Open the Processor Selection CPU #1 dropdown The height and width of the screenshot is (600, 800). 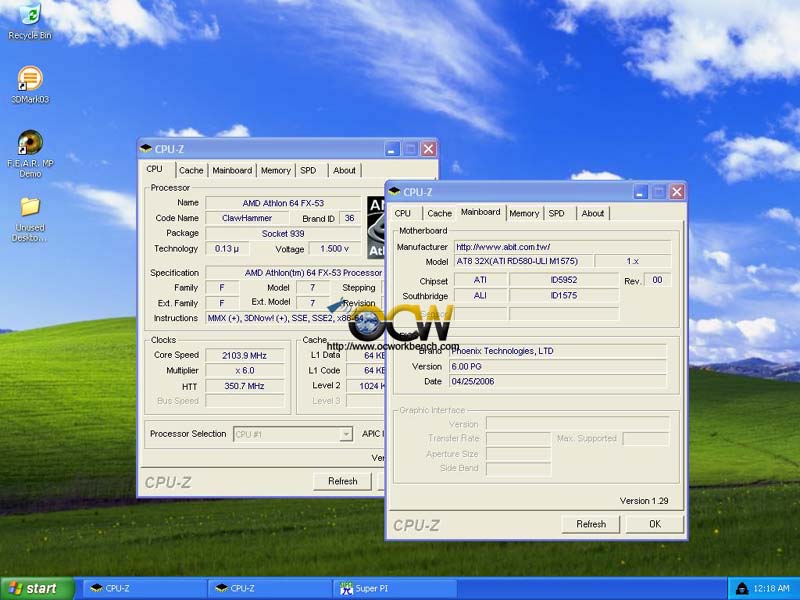[292, 434]
